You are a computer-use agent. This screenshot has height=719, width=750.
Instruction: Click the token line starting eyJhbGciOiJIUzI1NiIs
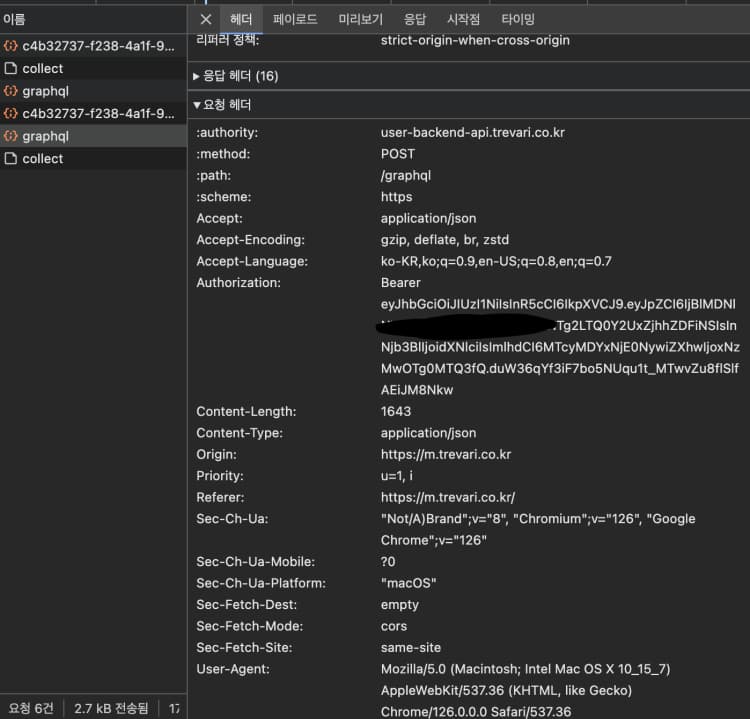point(558,304)
